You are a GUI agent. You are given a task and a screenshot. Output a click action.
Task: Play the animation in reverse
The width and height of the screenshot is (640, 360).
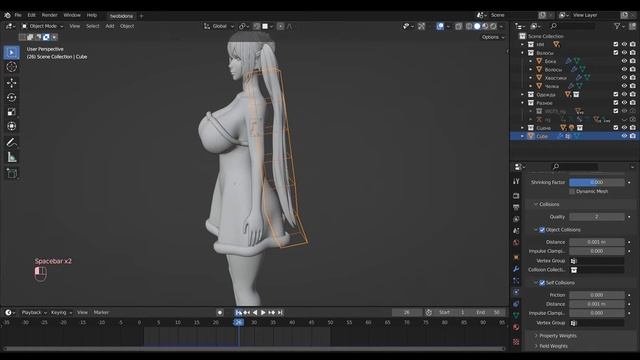pyautogui.click(x=255, y=313)
